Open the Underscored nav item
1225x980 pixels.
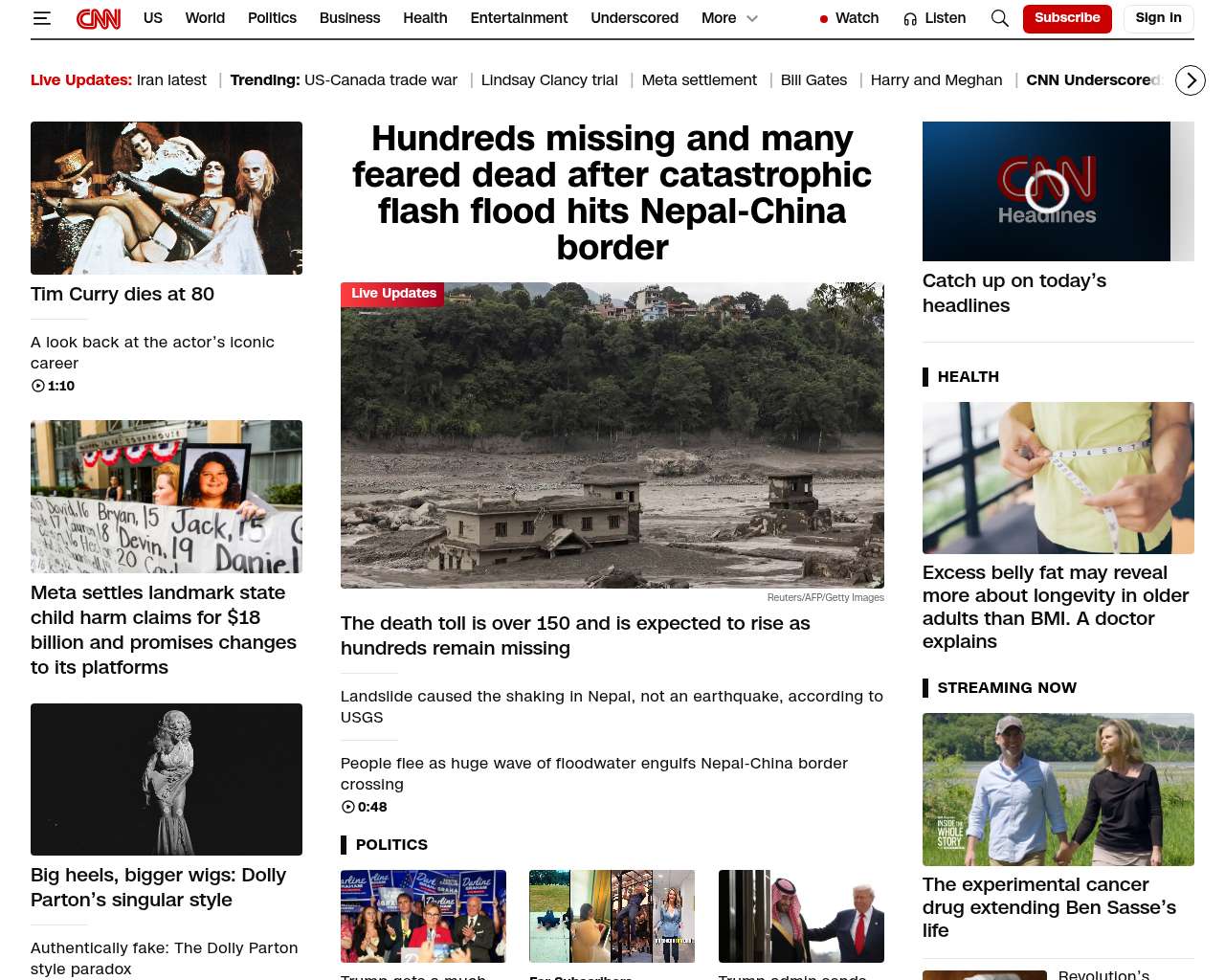click(x=635, y=18)
